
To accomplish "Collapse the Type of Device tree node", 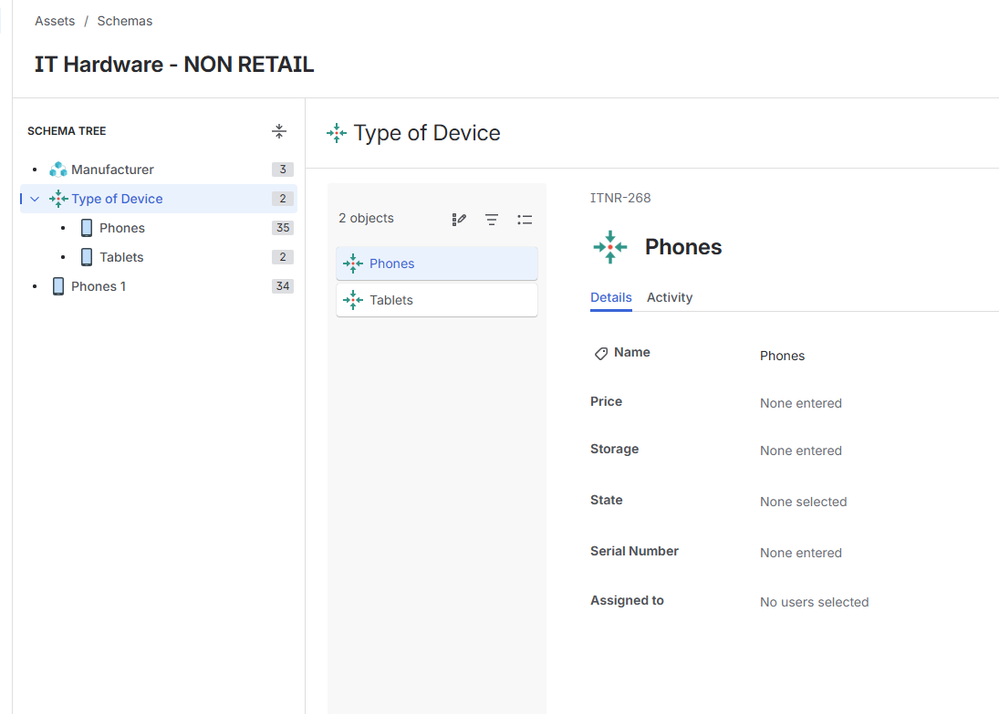I will point(35,199).
